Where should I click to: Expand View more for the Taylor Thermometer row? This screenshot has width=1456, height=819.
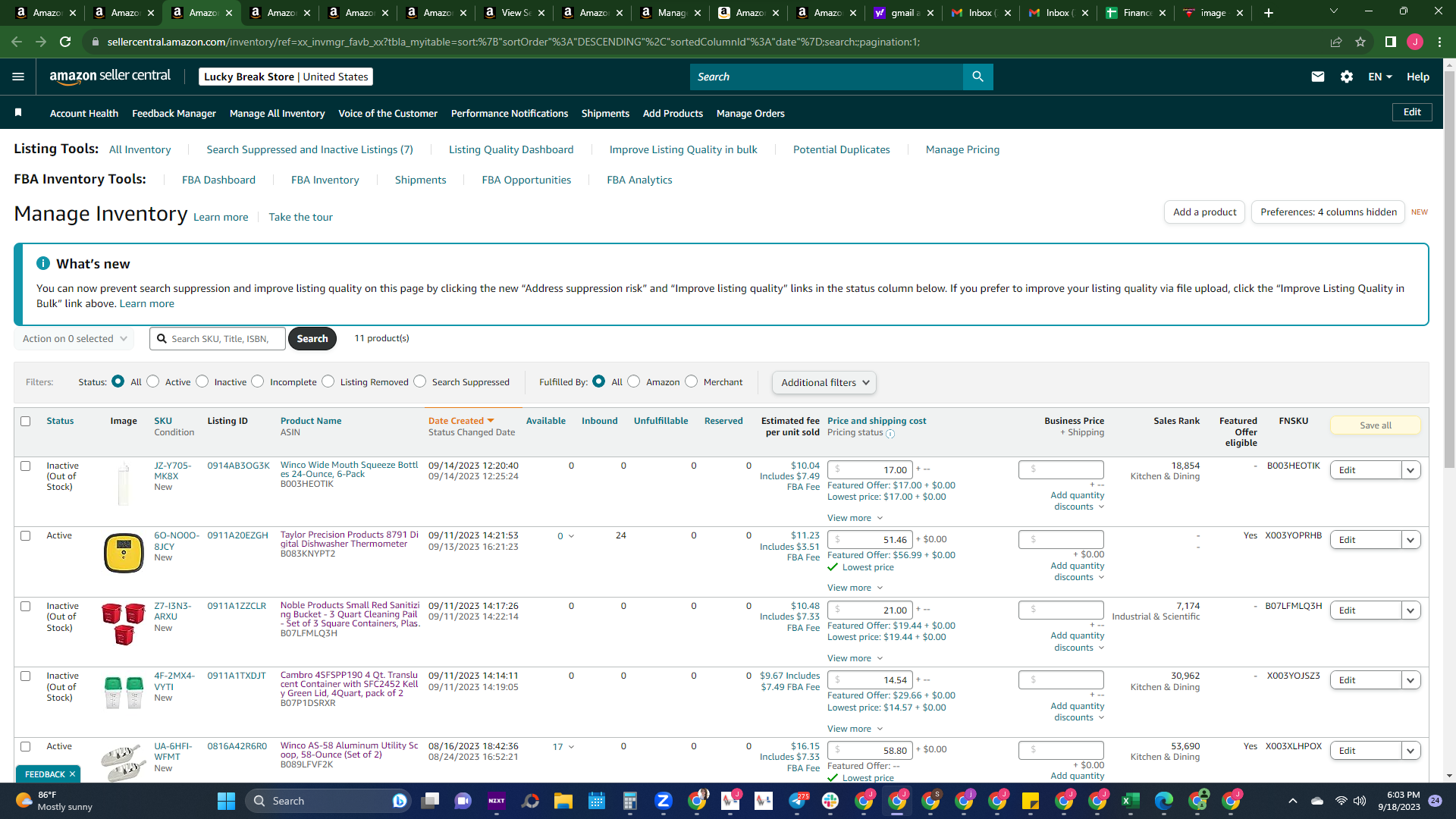(855, 588)
